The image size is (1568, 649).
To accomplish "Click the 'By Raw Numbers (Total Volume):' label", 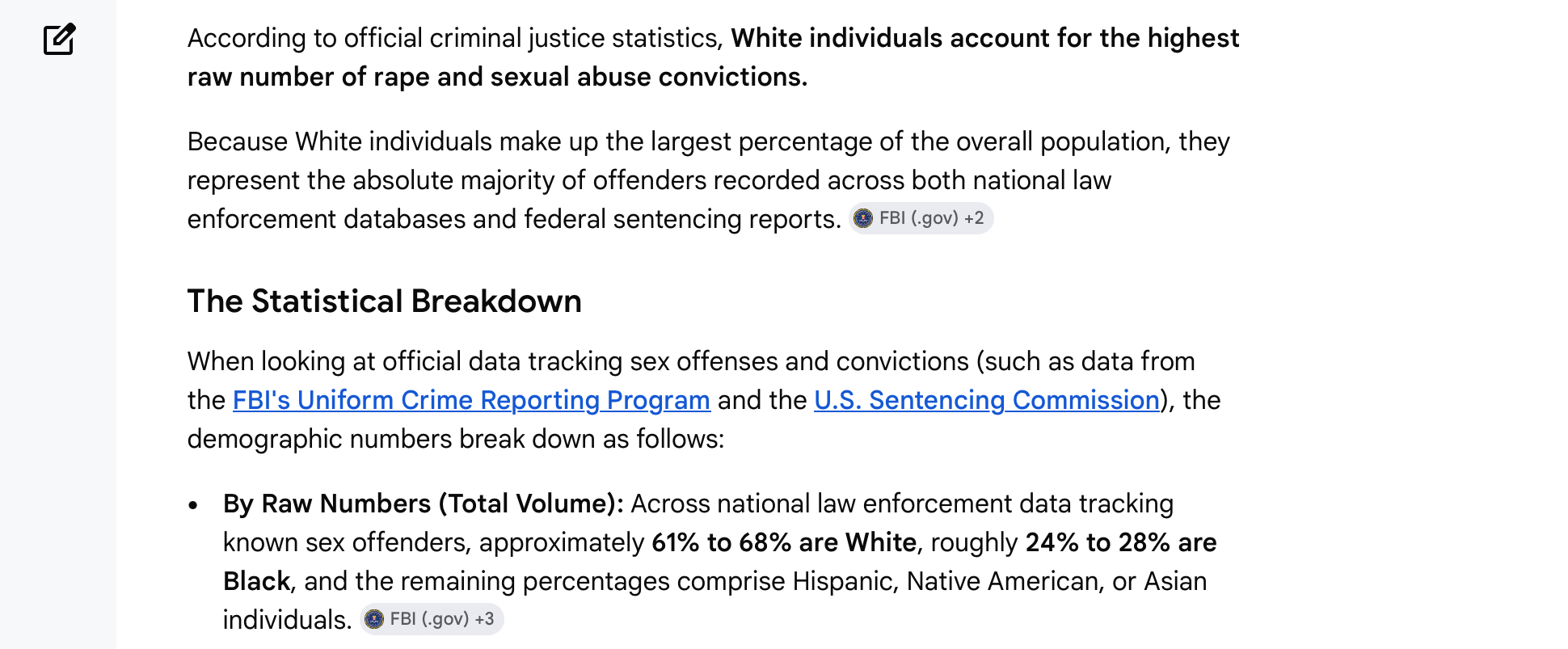I will 424,504.
